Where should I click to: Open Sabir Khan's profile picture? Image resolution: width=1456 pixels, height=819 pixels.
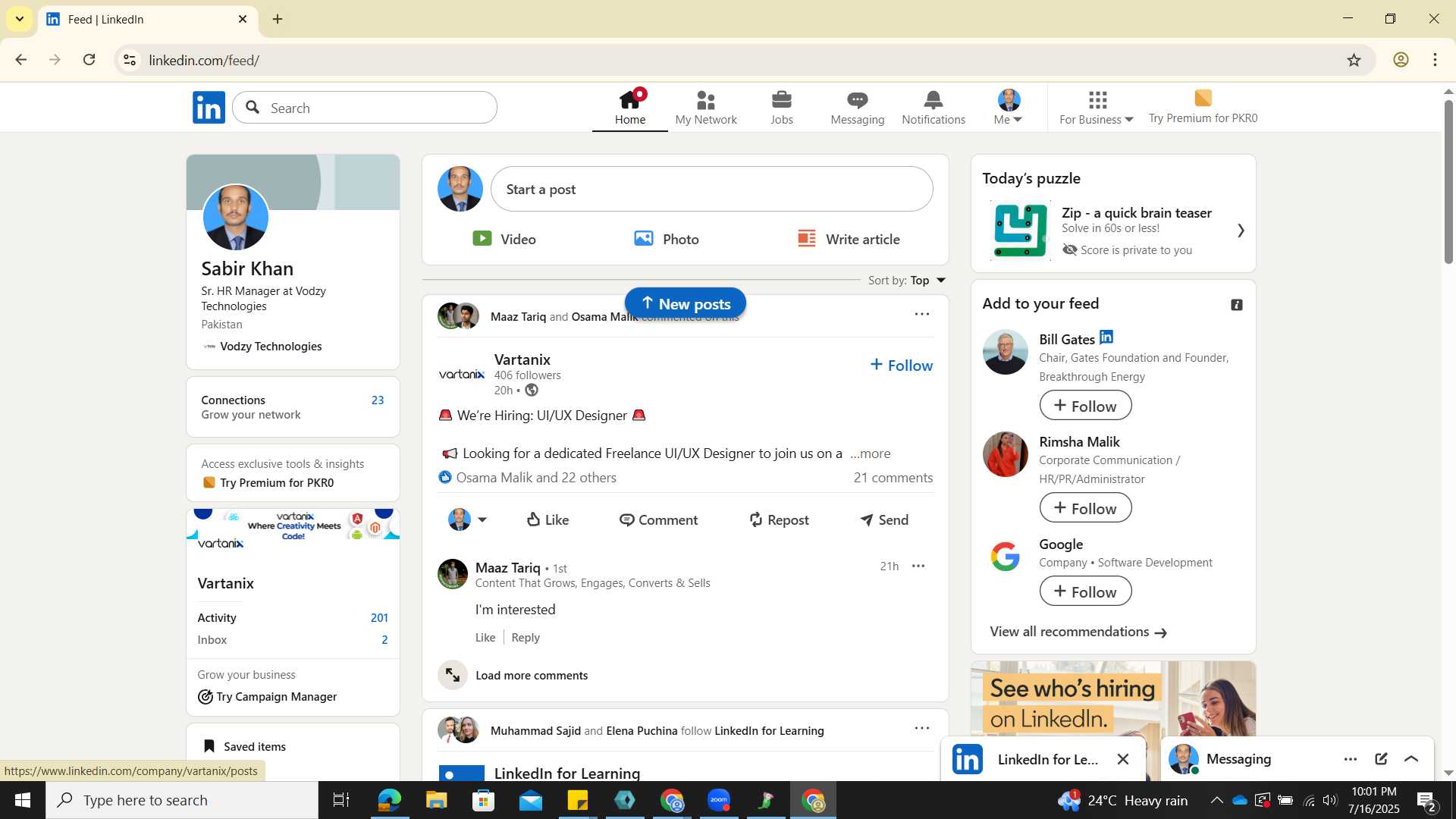[236, 218]
